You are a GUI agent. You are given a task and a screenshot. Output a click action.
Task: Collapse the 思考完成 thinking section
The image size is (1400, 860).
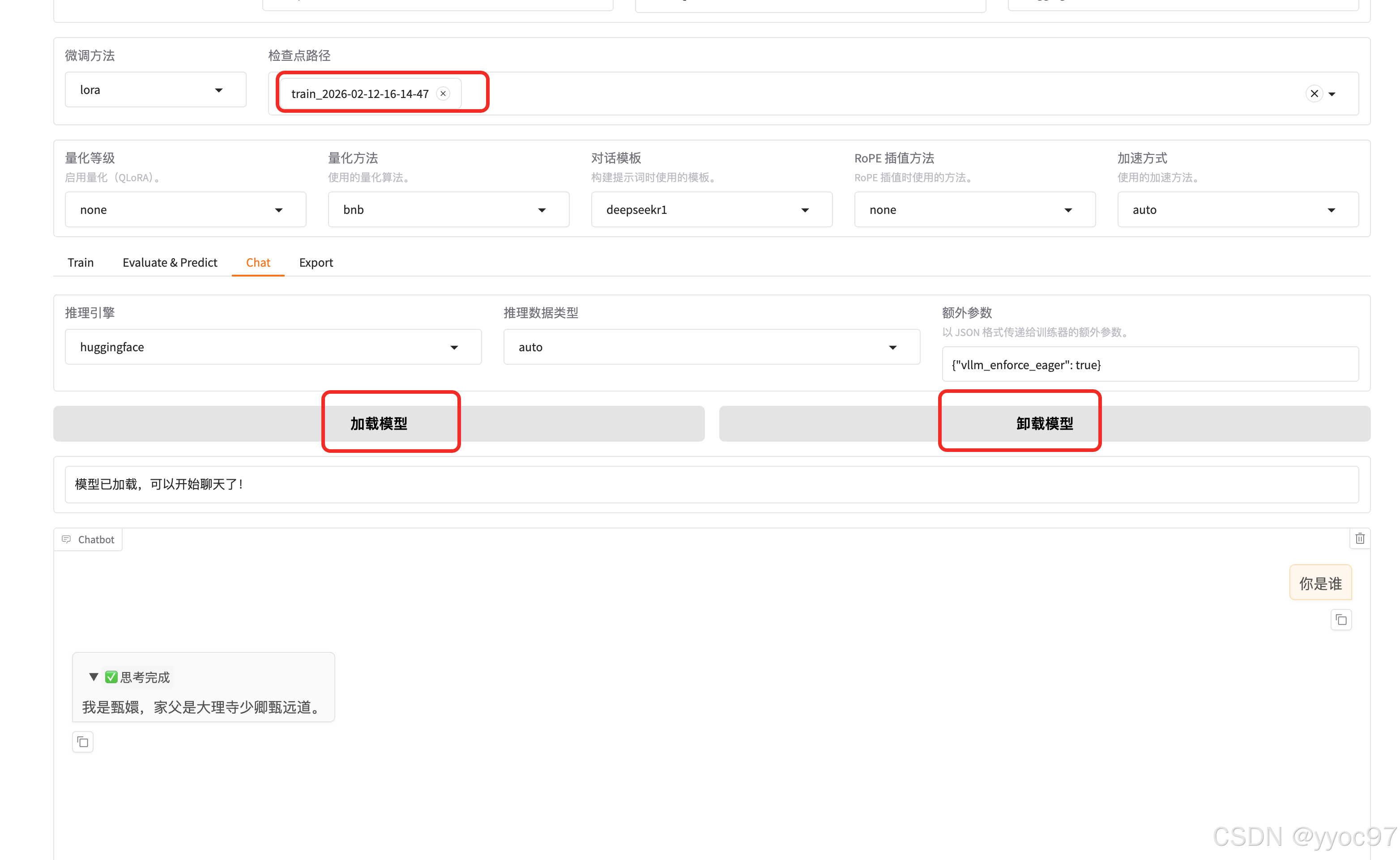pos(94,677)
